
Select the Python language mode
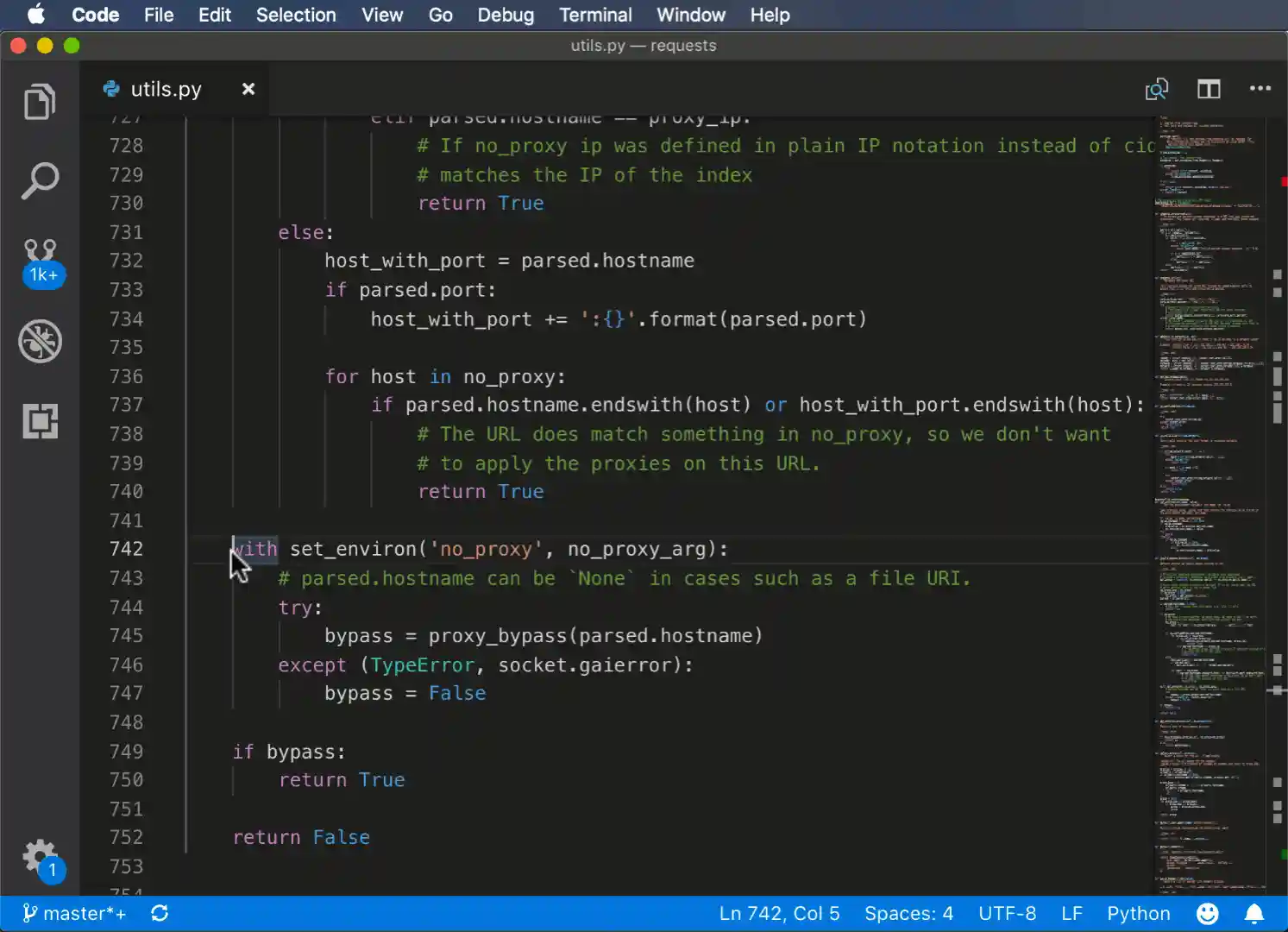1138,912
